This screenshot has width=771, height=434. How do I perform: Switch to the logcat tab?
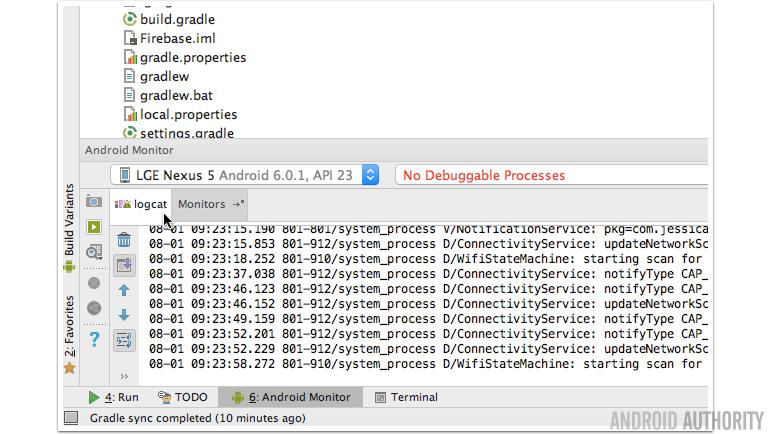[141, 204]
